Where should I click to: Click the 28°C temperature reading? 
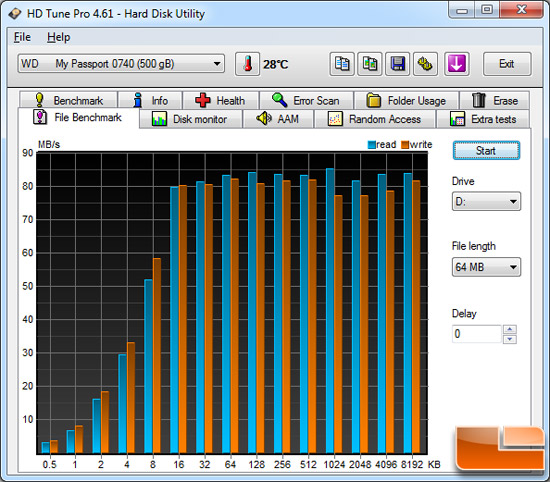pyautogui.click(x=275, y=65)
